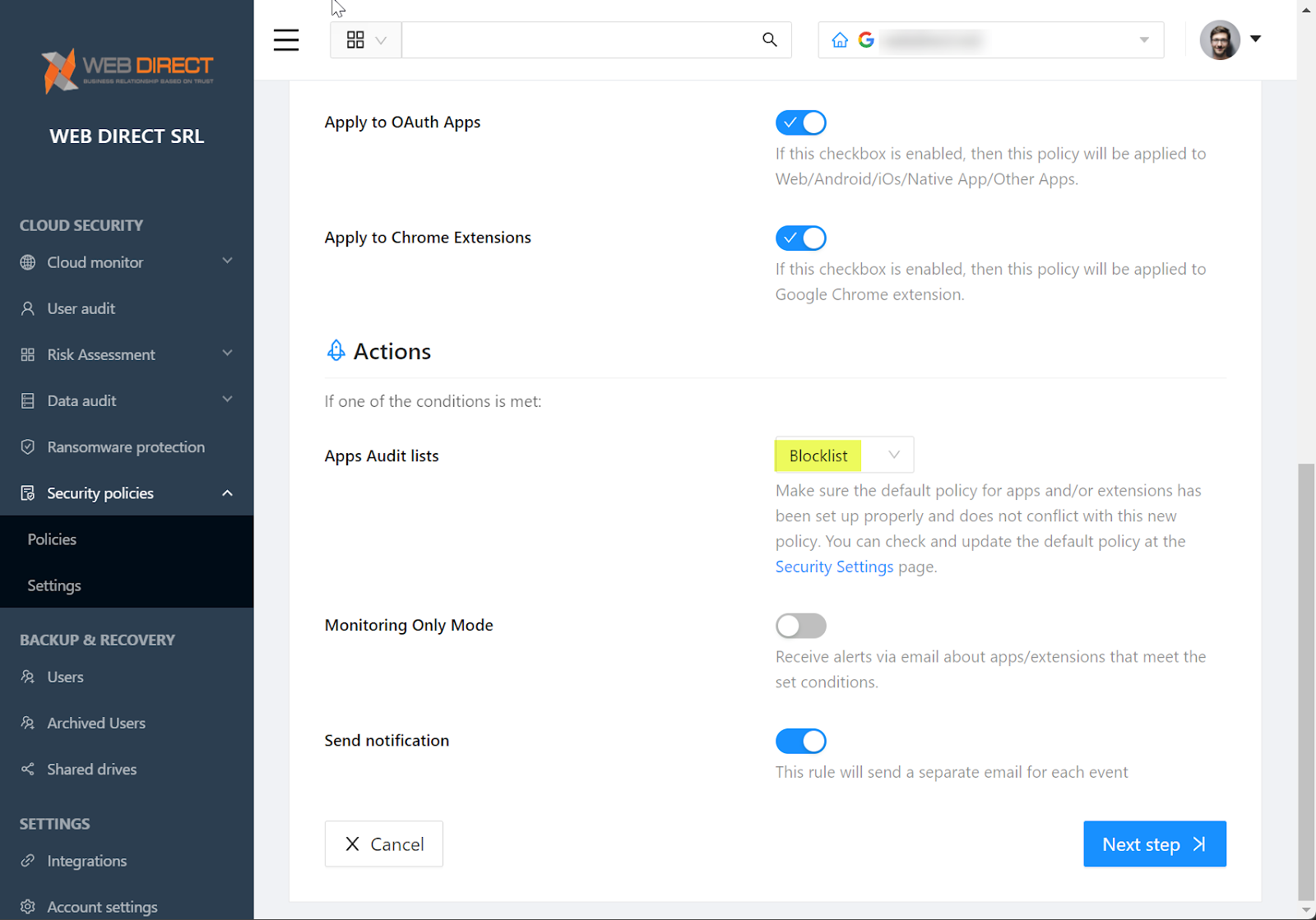Click the Web Direct logo

(127, 71)
